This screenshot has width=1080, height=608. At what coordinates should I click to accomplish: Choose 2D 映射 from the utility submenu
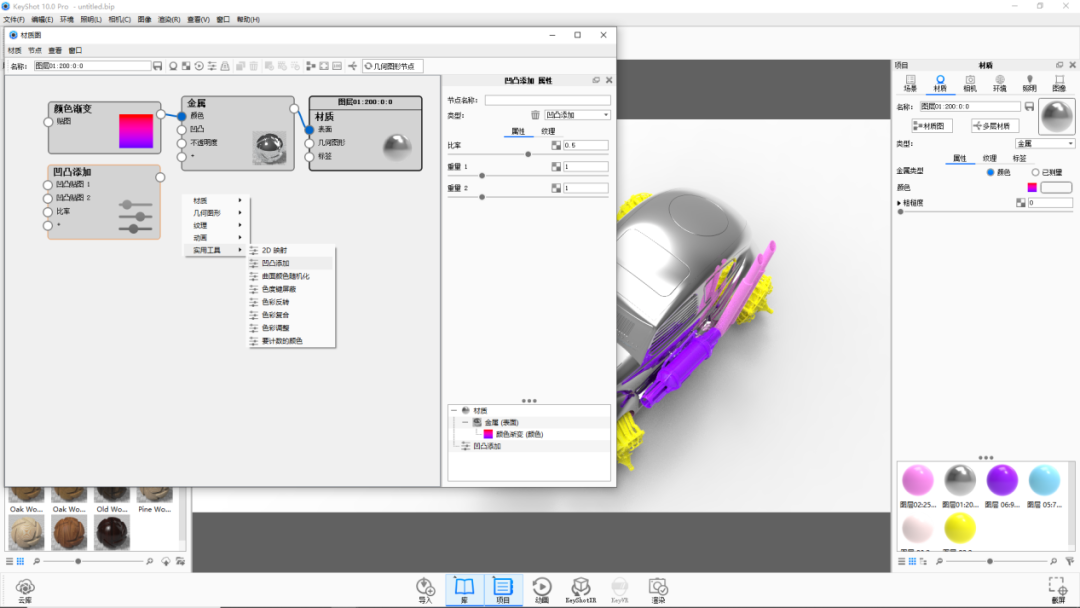pyautogui.click(x=291, y=251)
